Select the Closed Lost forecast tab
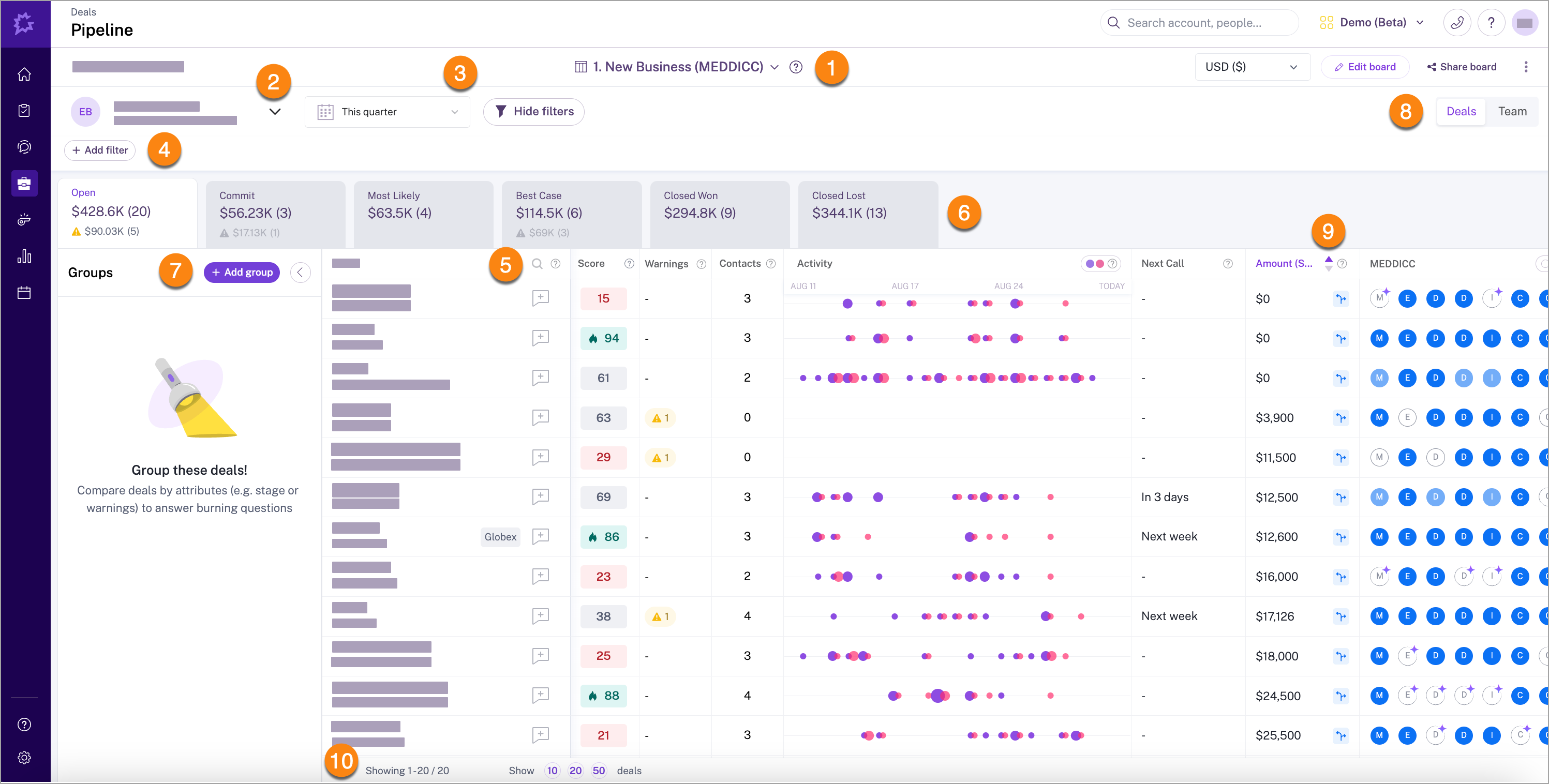The image size is (1549, 784). point(868,214)
